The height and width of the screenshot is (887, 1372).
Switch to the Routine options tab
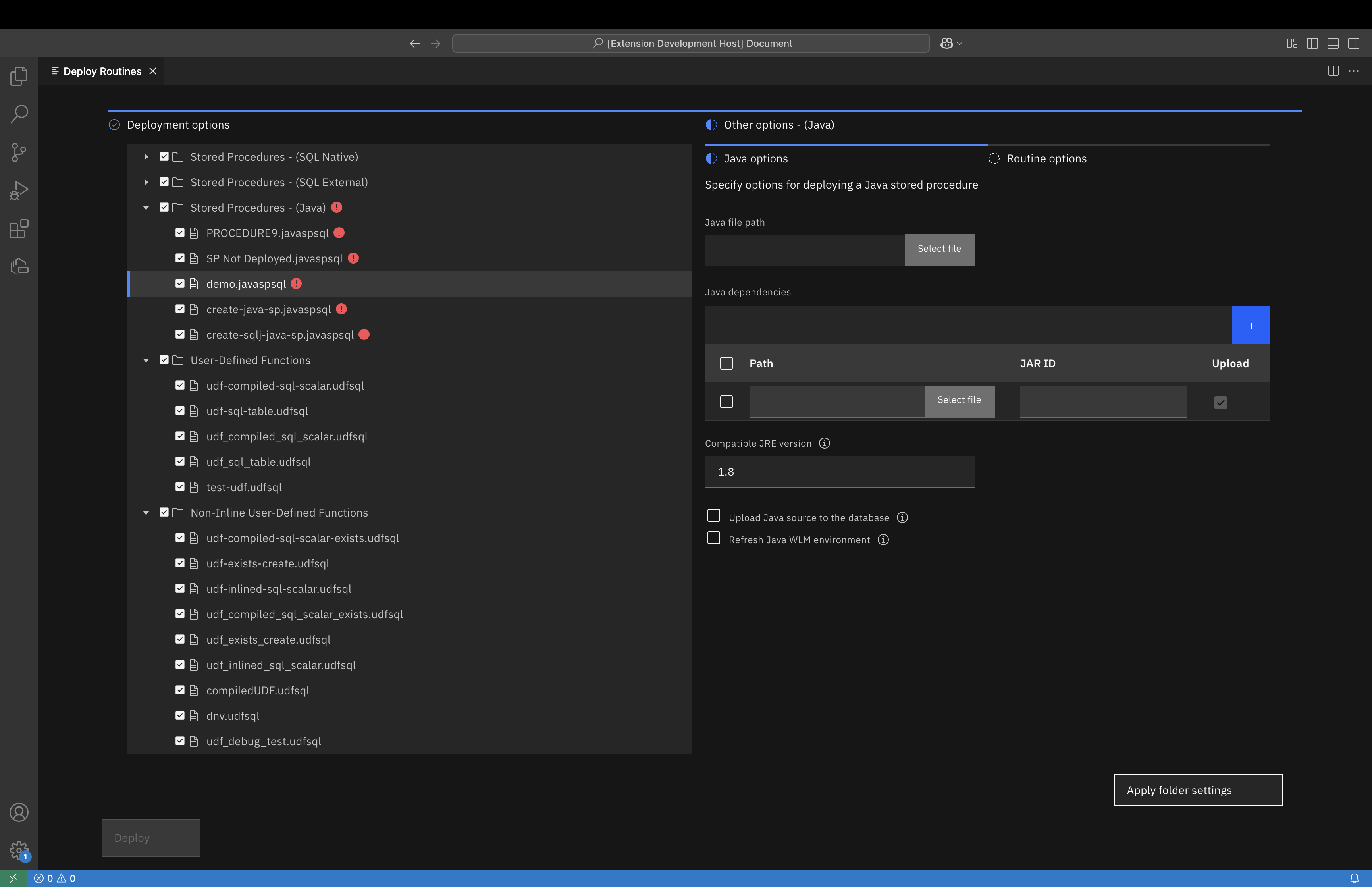(1046, 158)
